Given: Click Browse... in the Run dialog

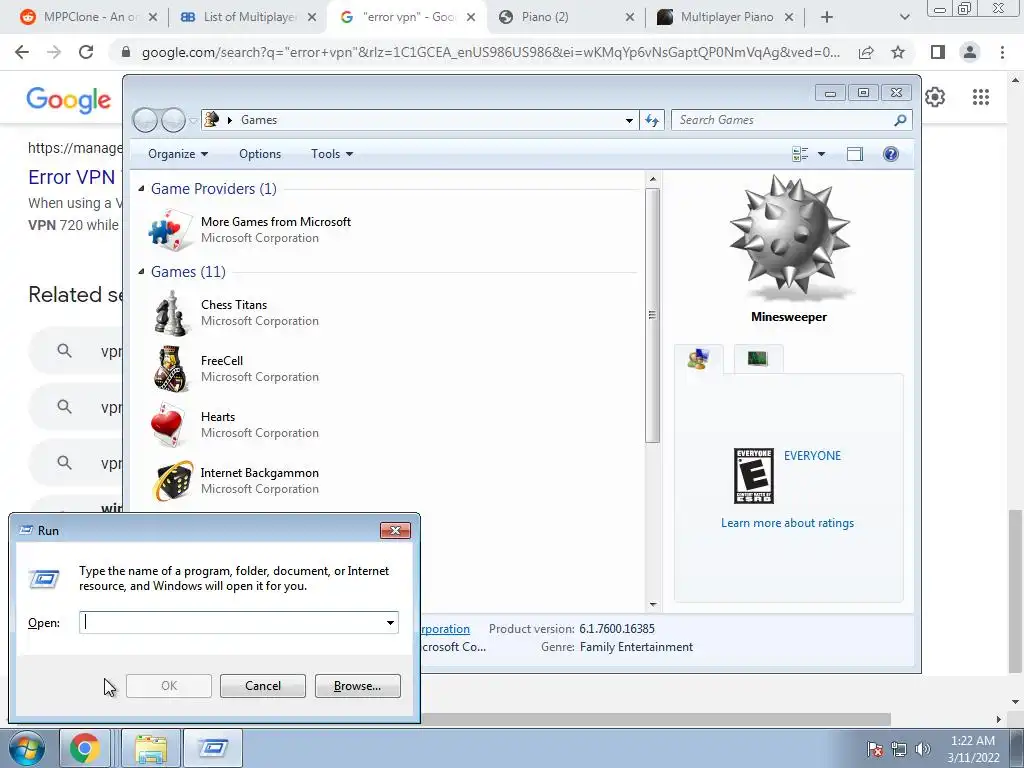Looking at the screenshot, I should tap(357, 686).
